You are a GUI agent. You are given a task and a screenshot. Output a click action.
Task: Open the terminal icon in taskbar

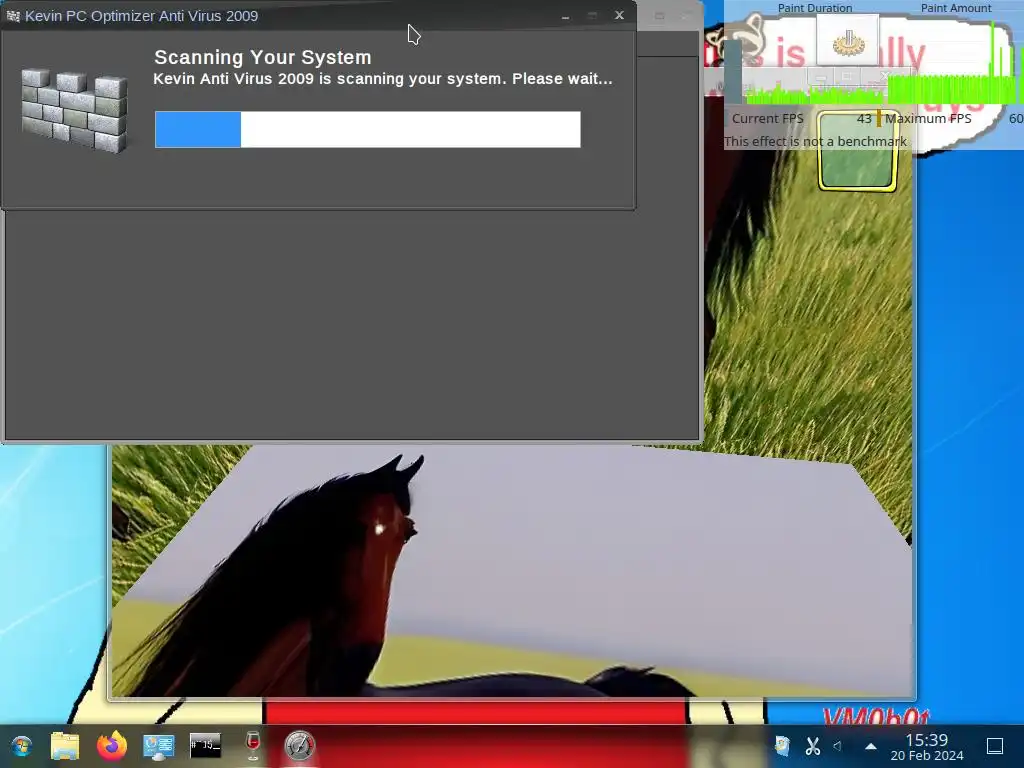coord(205,745)
